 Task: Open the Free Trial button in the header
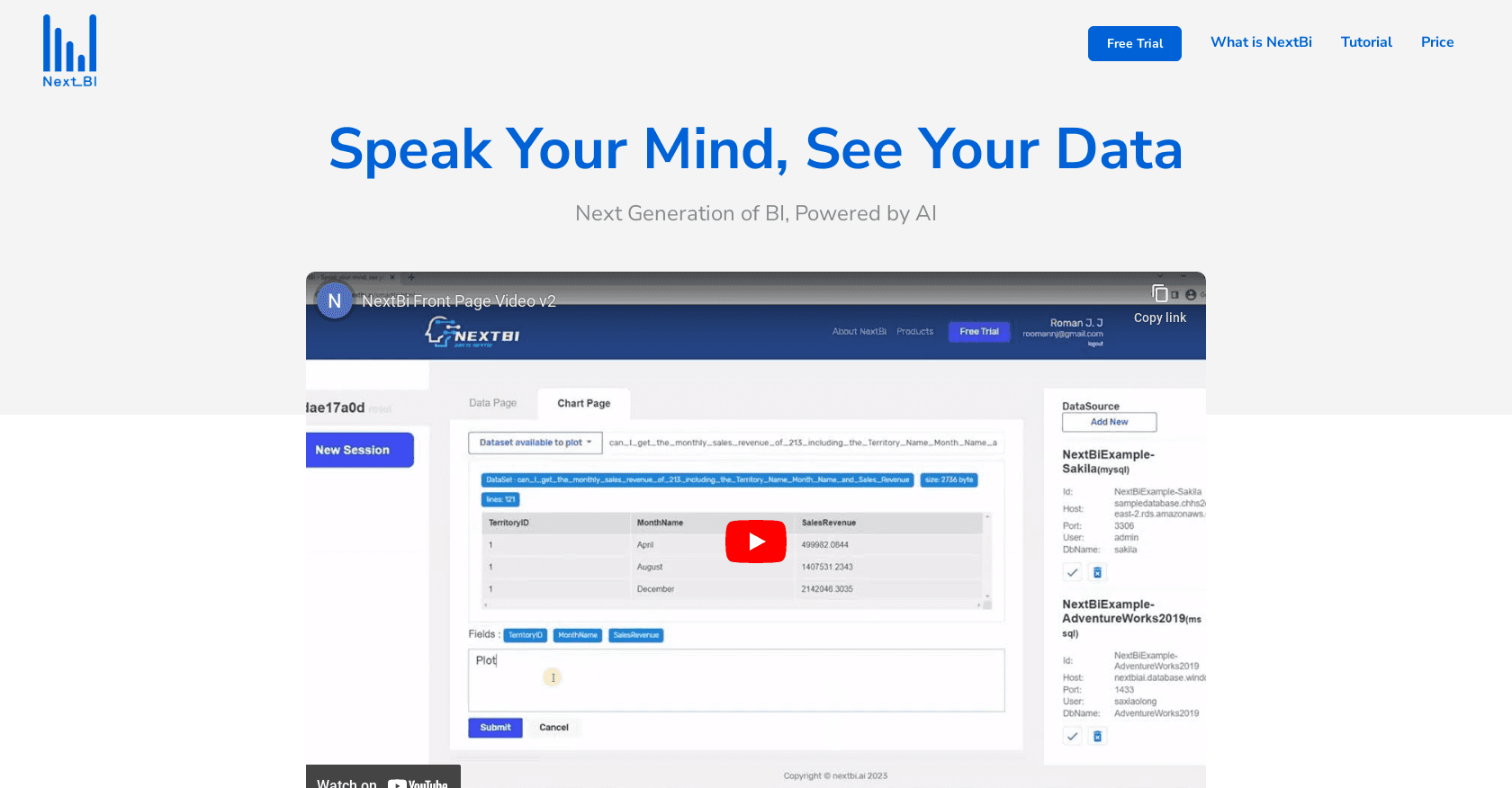pyautogui.click(x=1134, y=43)
